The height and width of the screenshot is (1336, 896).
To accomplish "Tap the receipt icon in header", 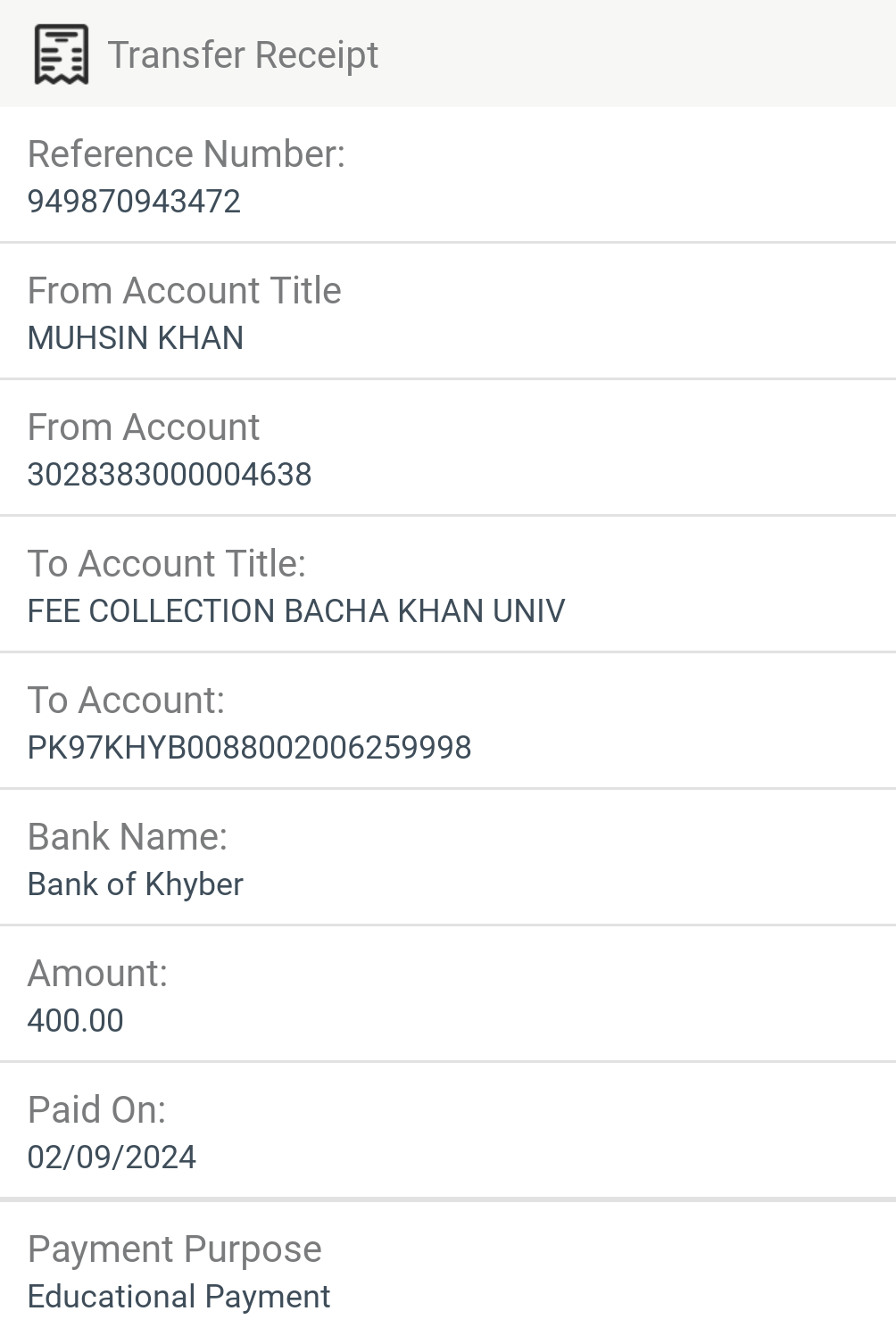I will click(61, 54).
